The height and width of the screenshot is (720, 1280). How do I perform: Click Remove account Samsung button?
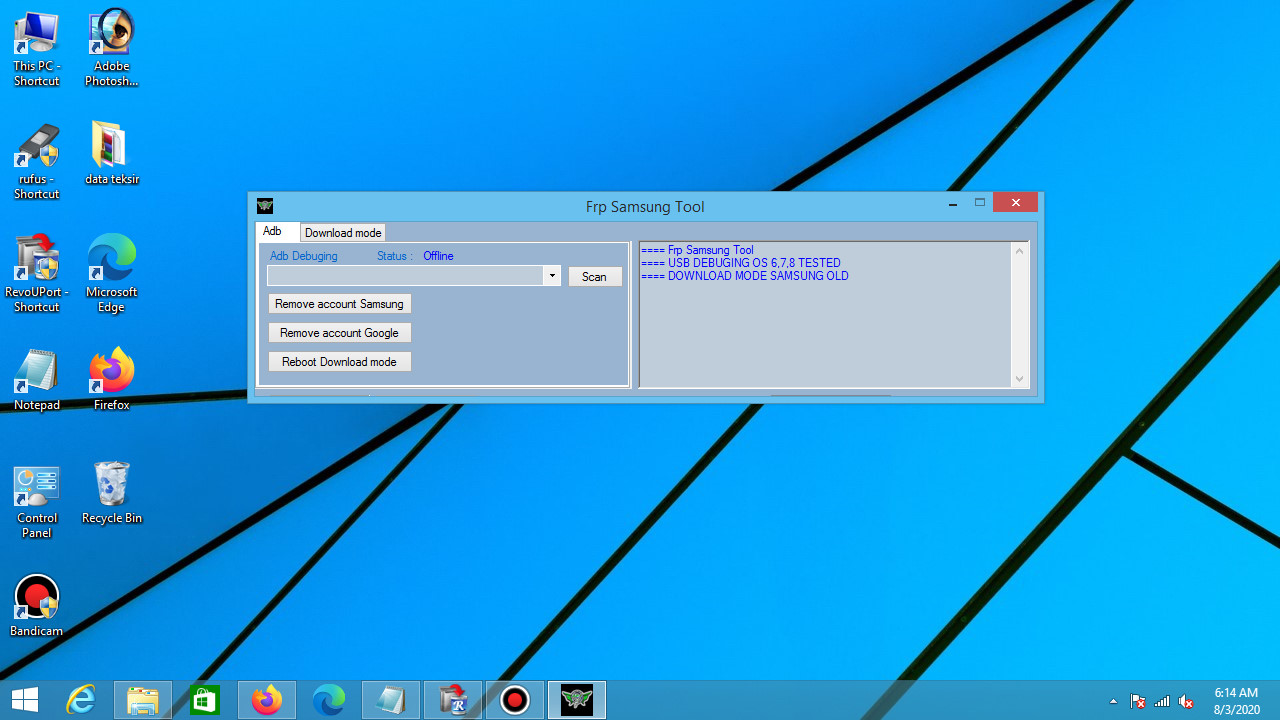click(340, 304)
